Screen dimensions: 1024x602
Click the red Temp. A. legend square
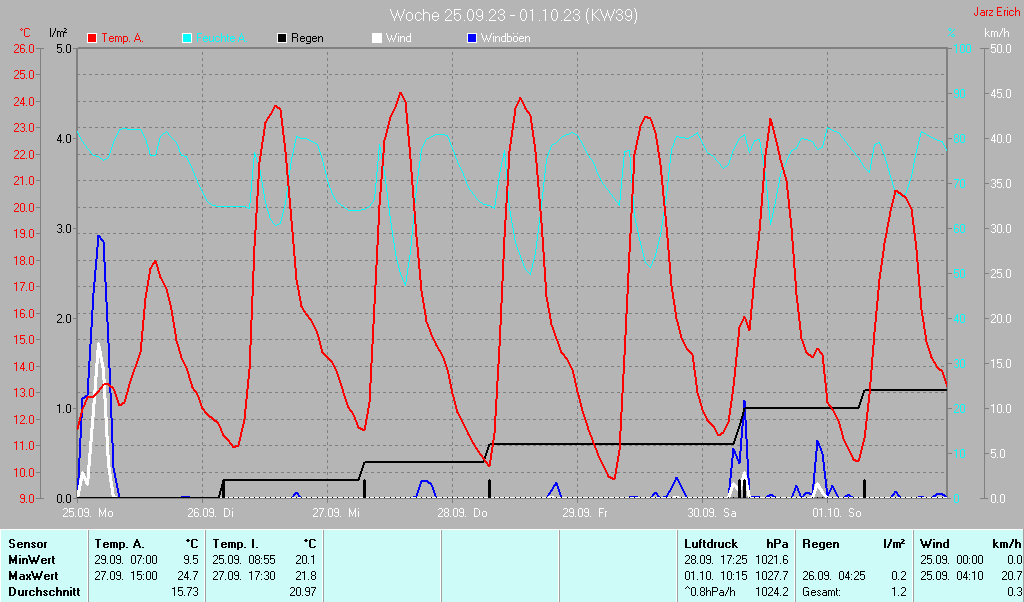[92, 38]
